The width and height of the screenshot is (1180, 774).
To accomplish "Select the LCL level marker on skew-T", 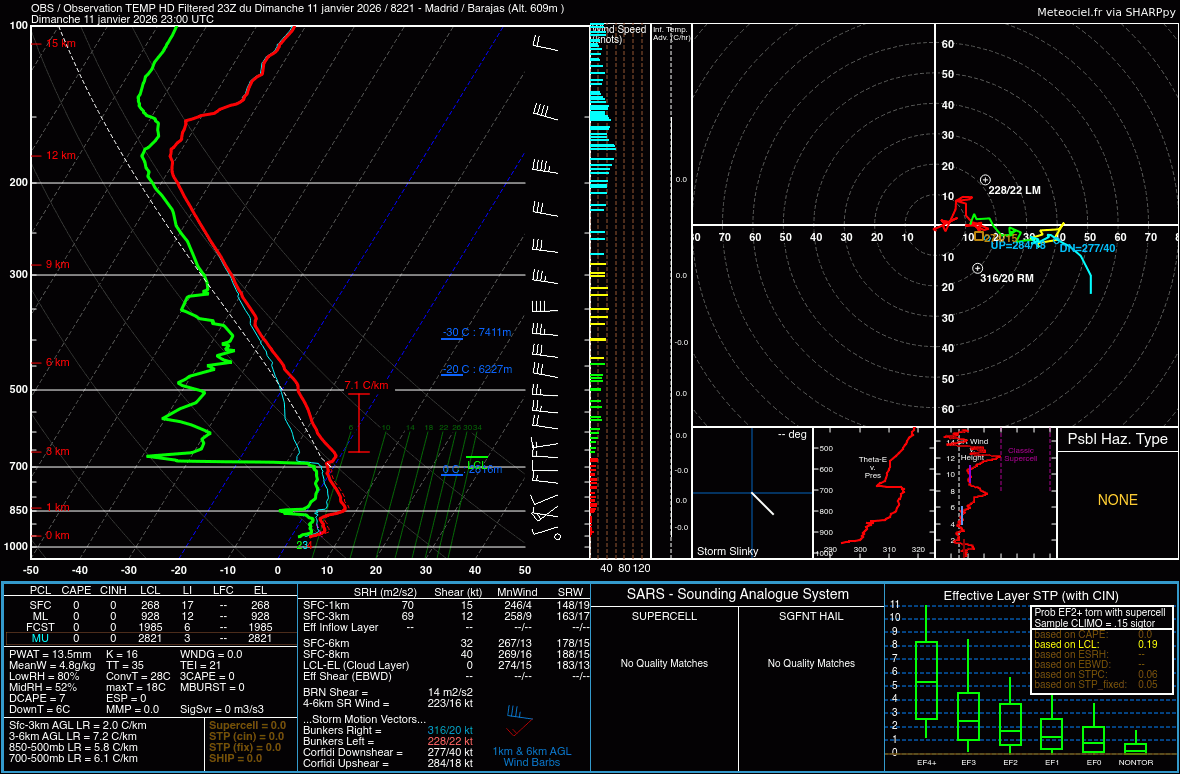I will point(477,464).
